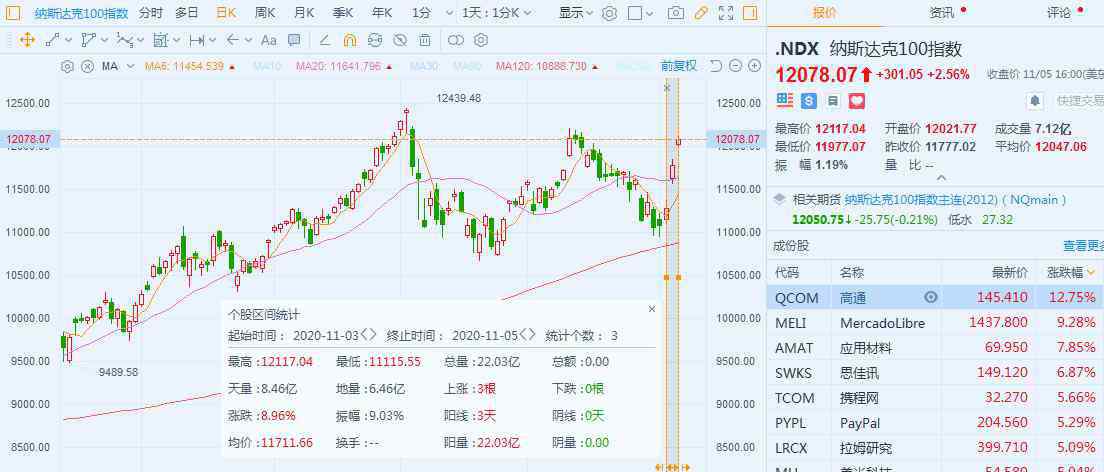Open drawing toolbar settings gear
Viewport: 1104px width, 472px height.
[482, 40]
